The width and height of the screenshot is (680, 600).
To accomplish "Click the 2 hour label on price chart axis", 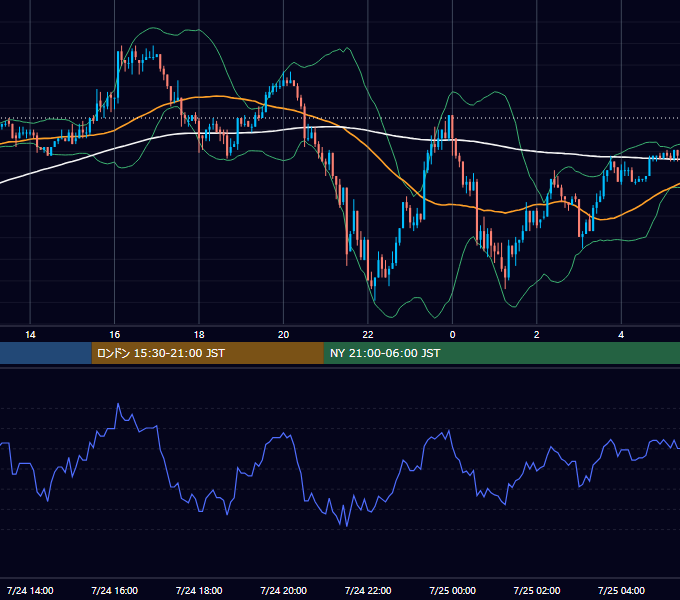I will click(x=536, y=335).
